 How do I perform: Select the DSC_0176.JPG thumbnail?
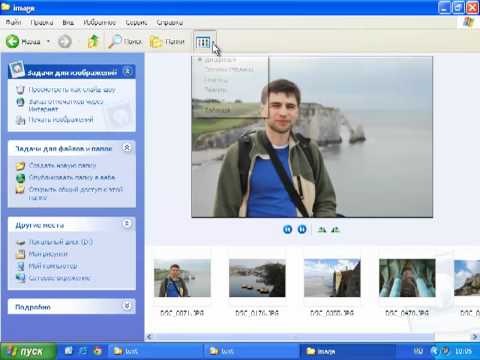pyautogui.click(x=257, y=278)
